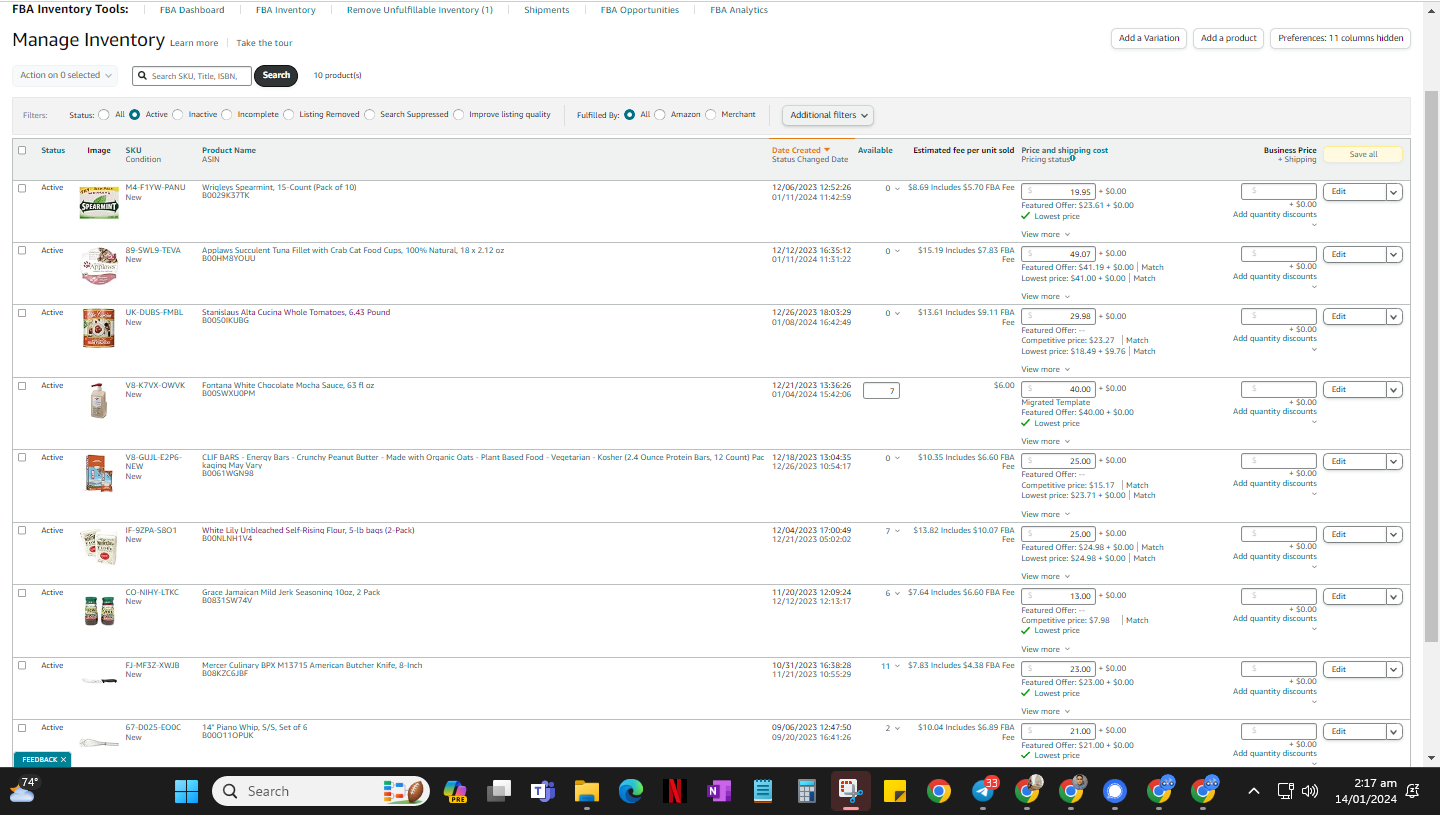Open the Action on 0 selected dropdown

[x=65, y=75]
